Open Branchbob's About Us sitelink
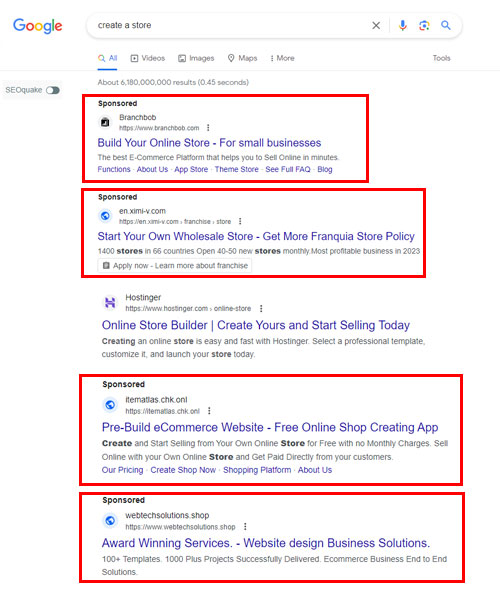 click(x=152, y=170)
